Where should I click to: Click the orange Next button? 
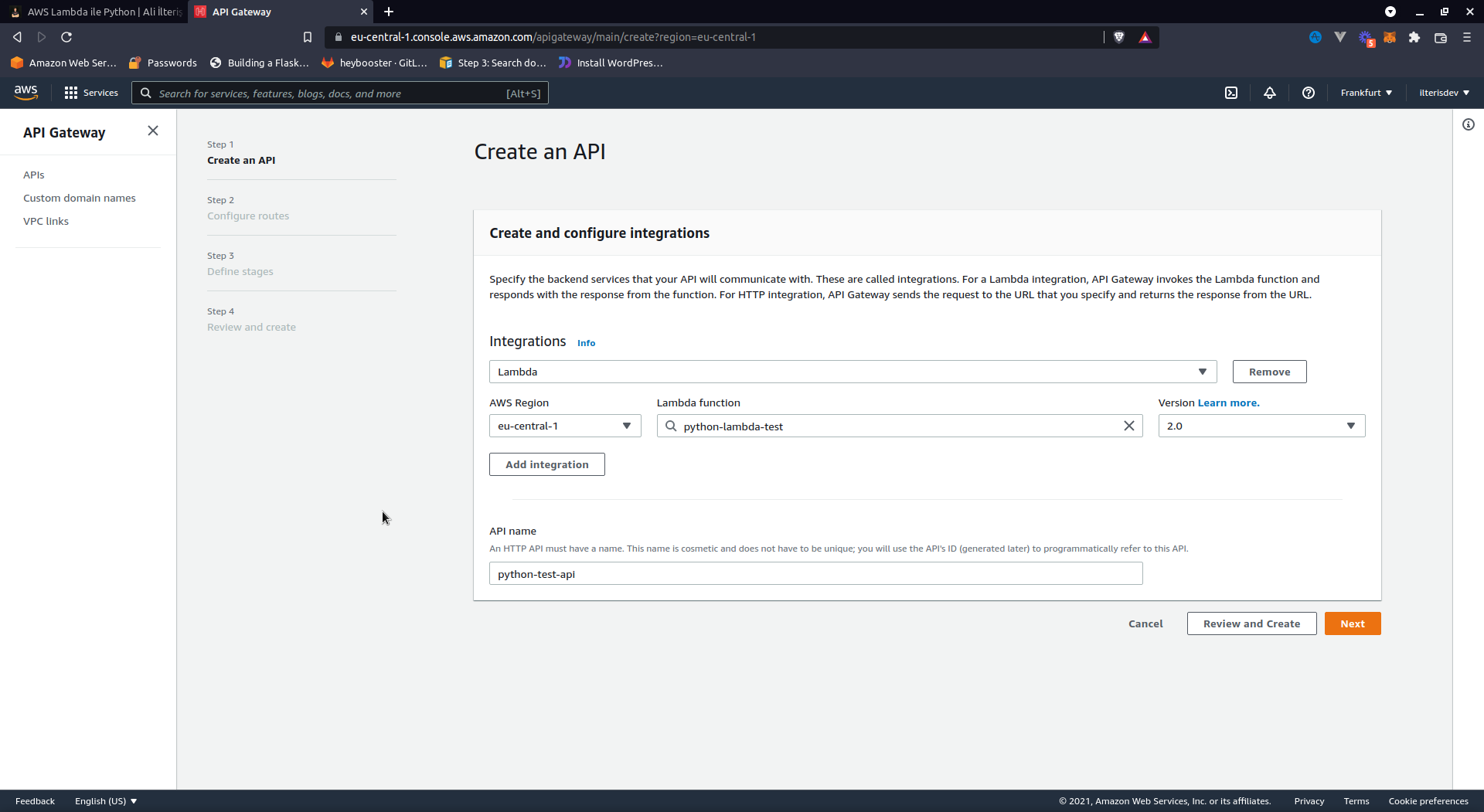1352,623
